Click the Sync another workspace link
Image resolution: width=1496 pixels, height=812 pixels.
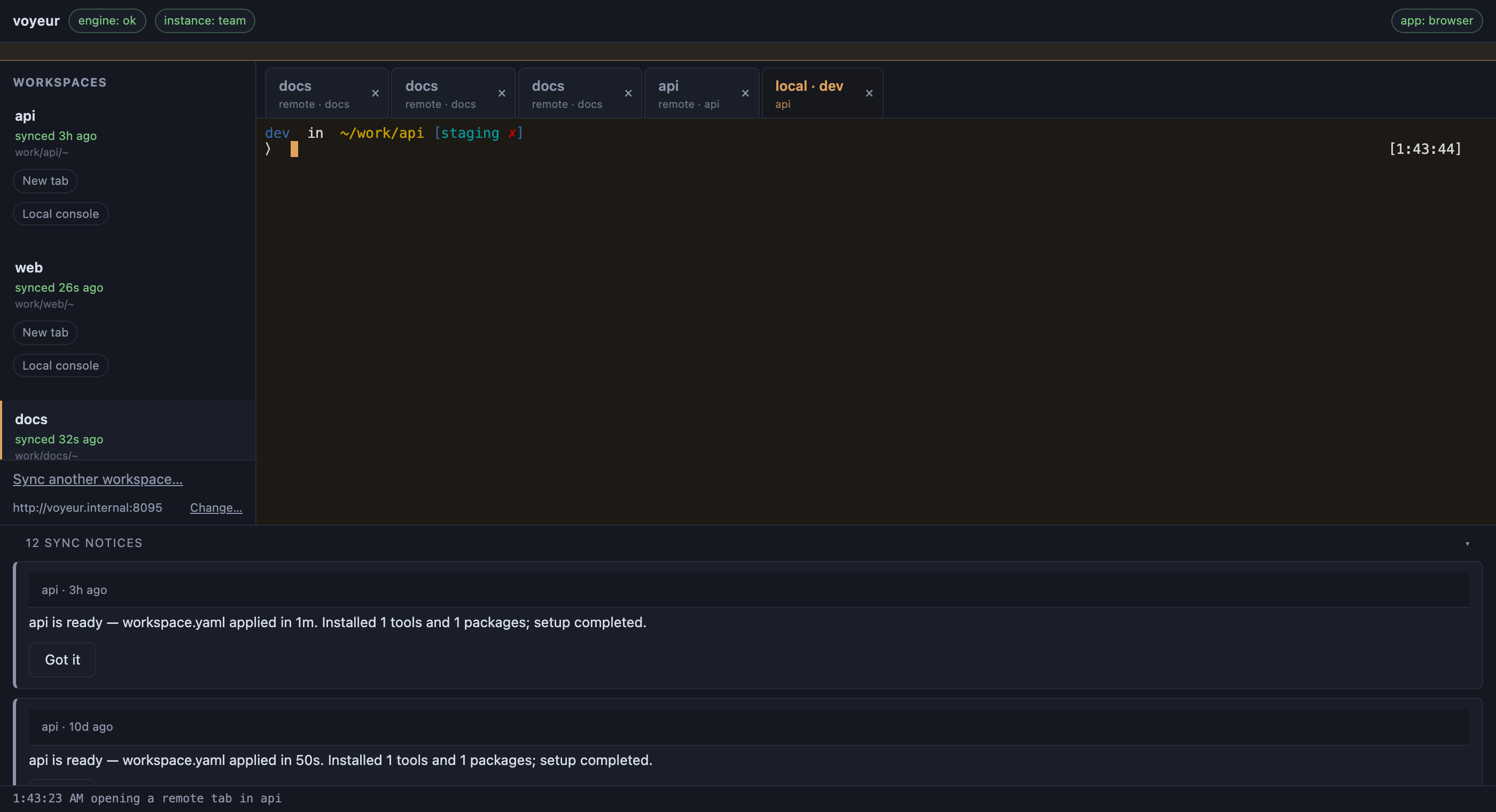[98, 479]
